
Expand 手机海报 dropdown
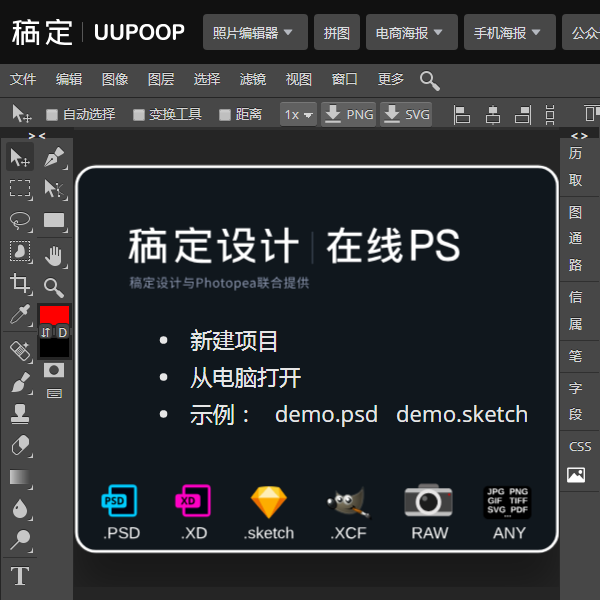pos(510,32)
